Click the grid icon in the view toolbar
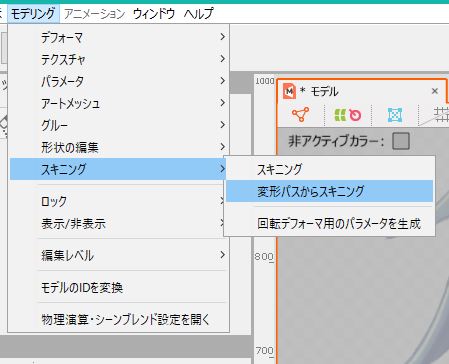The height and width of the screenshot is (364, 449). coord(441,115)
